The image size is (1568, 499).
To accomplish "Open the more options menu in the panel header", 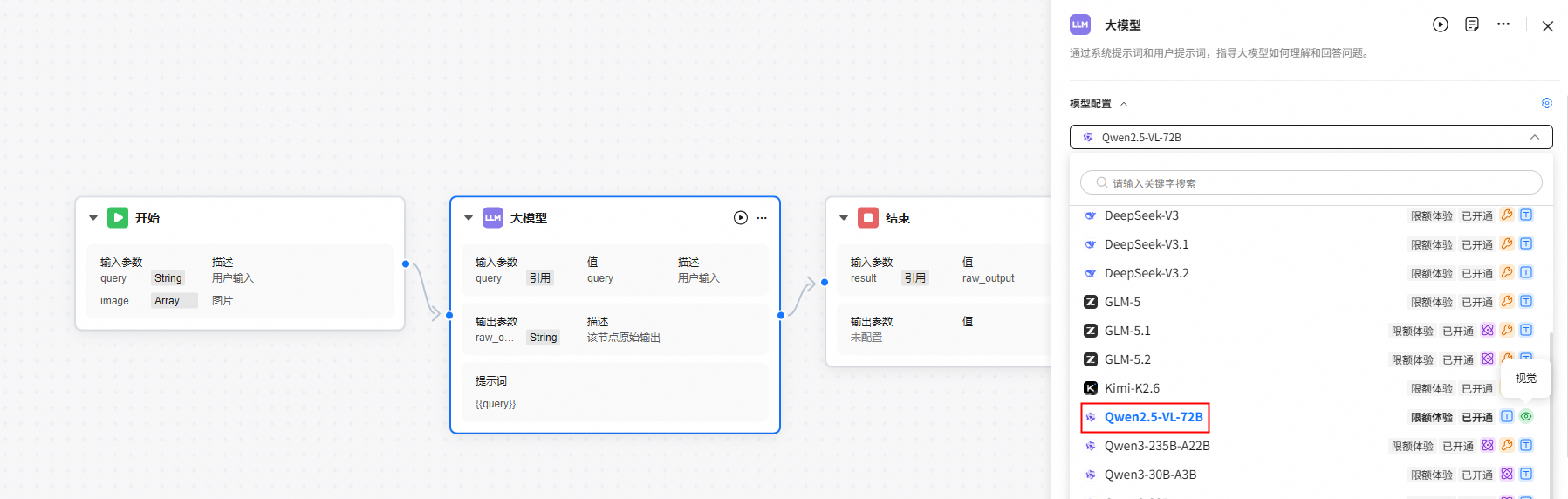I will click(1503, 24).
